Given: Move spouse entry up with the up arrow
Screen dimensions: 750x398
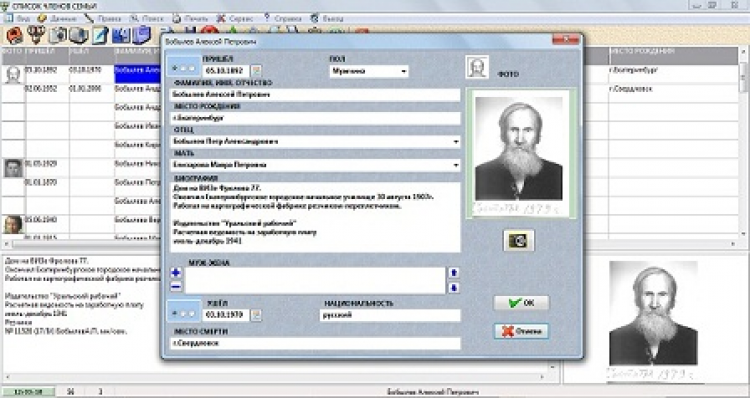Looking at the screenshot, I should tap(454, 273).
